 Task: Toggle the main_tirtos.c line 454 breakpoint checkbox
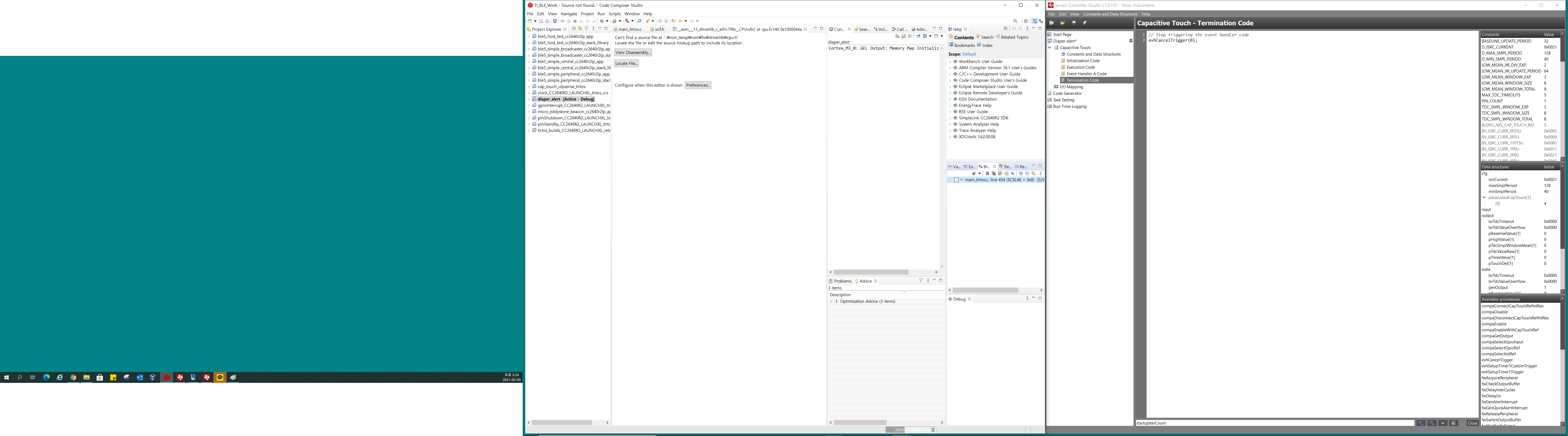(956, 180)
